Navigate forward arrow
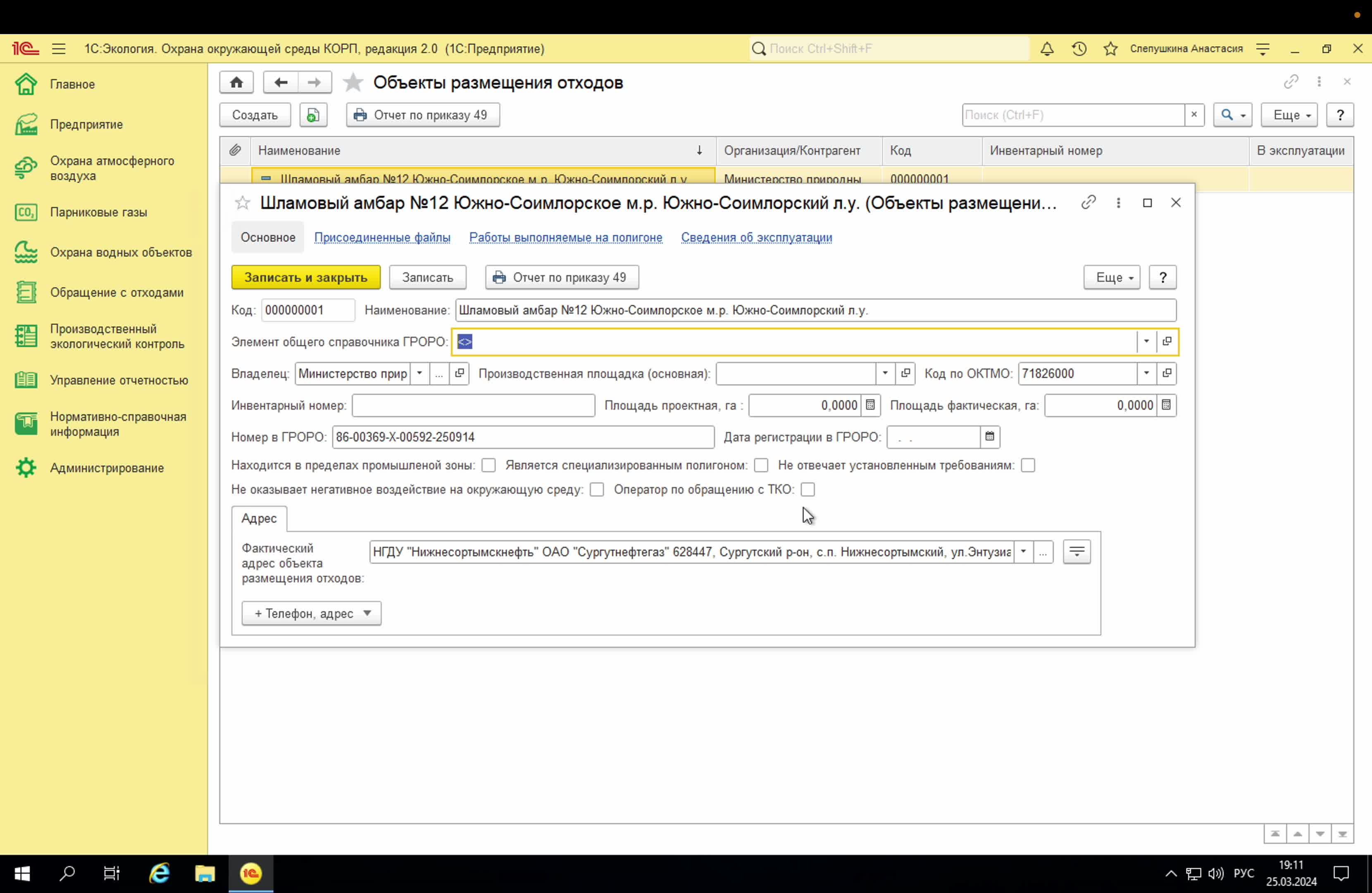Viewport: 1372px width, 893px height. [314, 83]
